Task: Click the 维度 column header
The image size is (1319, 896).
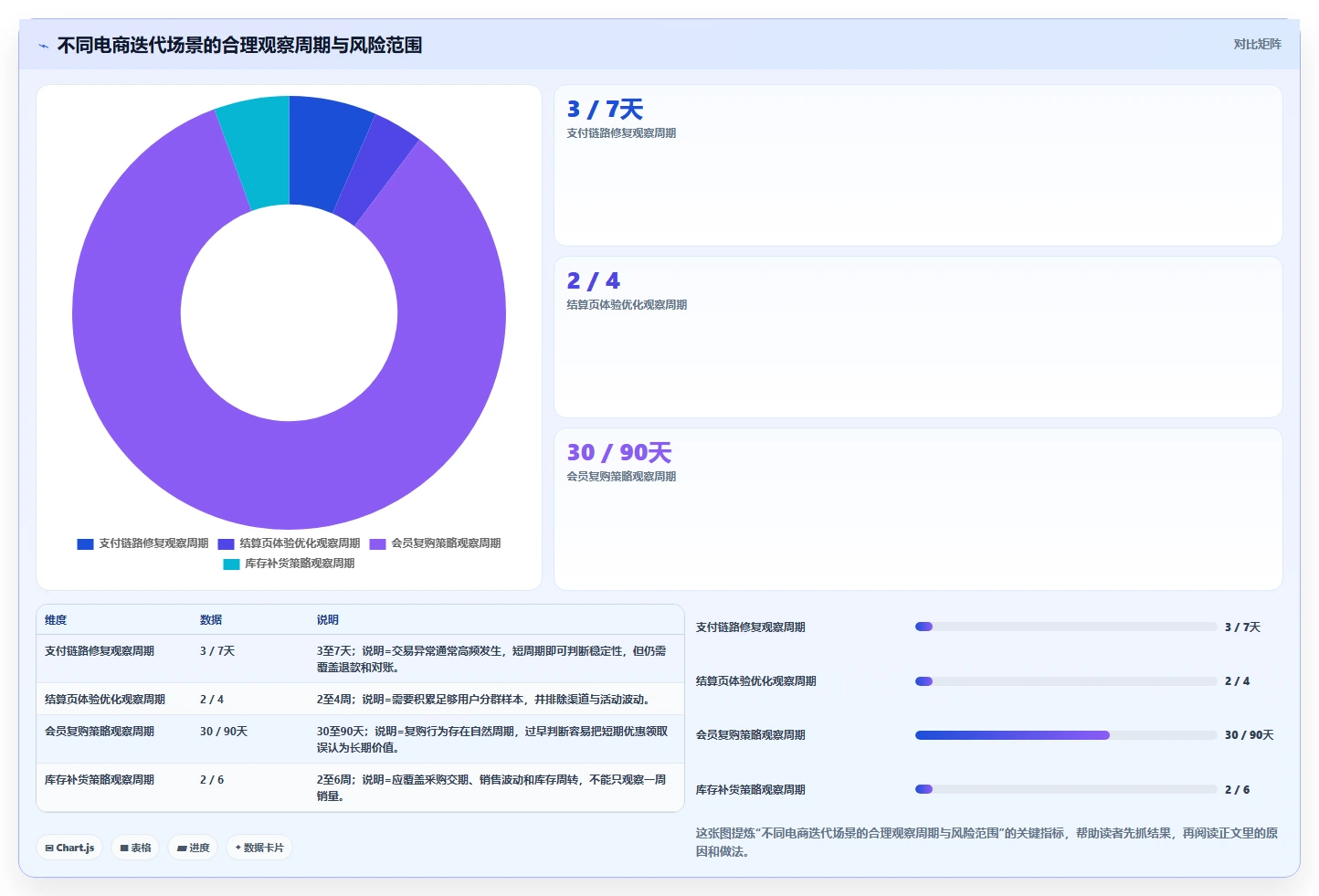Action: tap(56, 619)
